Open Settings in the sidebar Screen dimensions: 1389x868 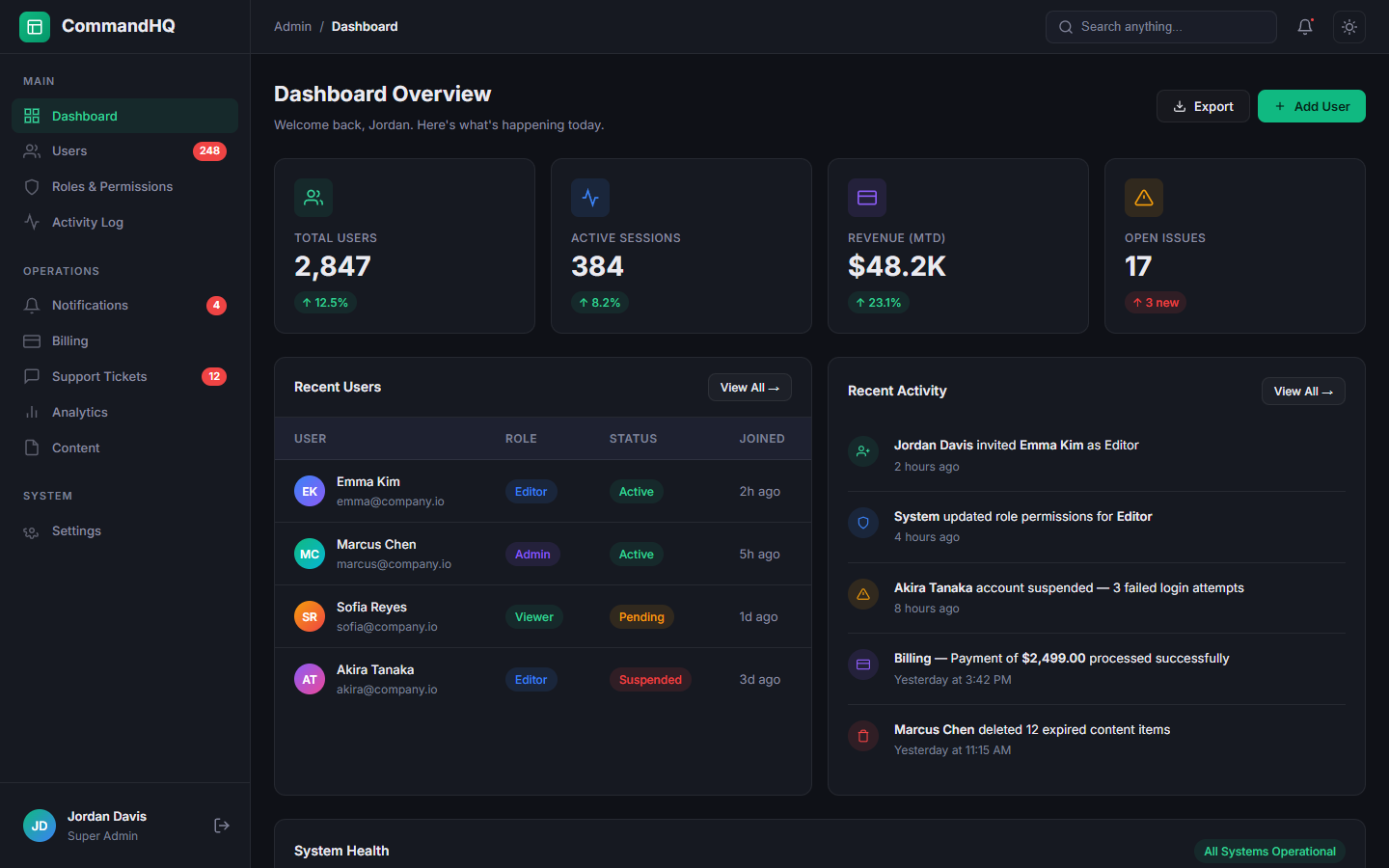pyautogui.click(x=124, y=531)
